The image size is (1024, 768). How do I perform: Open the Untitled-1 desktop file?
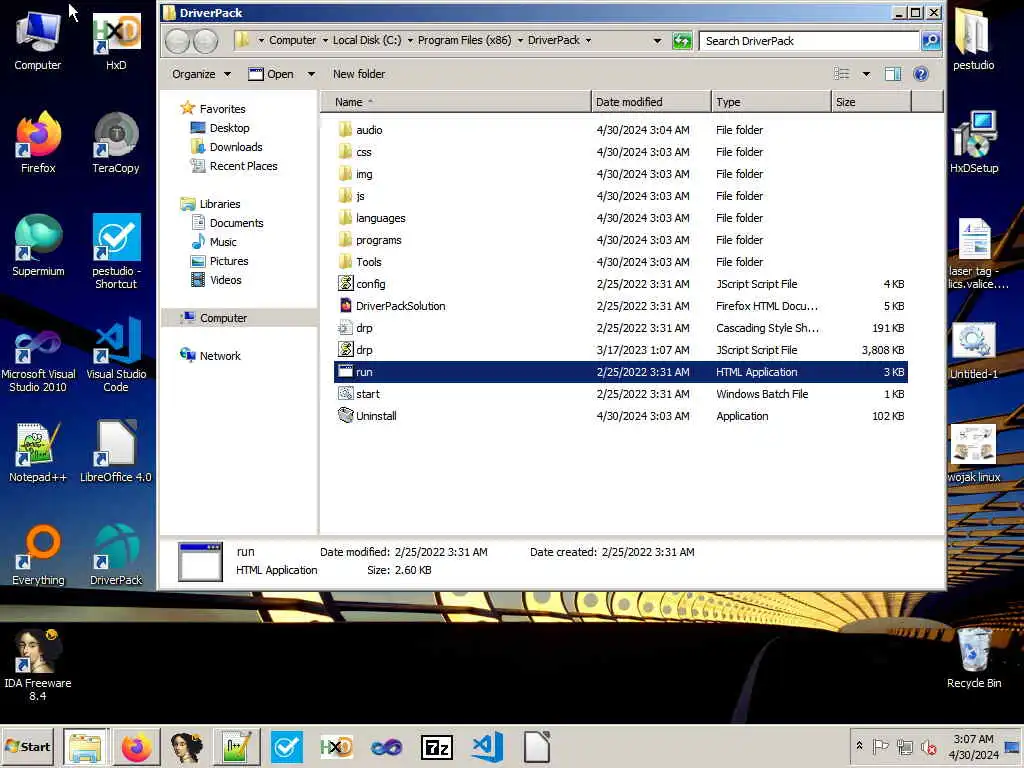(x=974, y=351)
